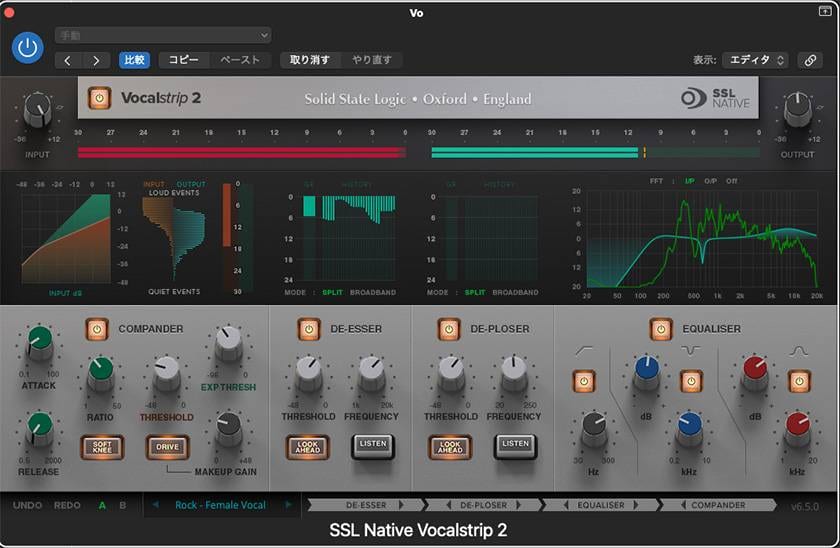Click the やり直す redo button
Image resolution: width=840 pixels, height=548 pixels.
372,60
